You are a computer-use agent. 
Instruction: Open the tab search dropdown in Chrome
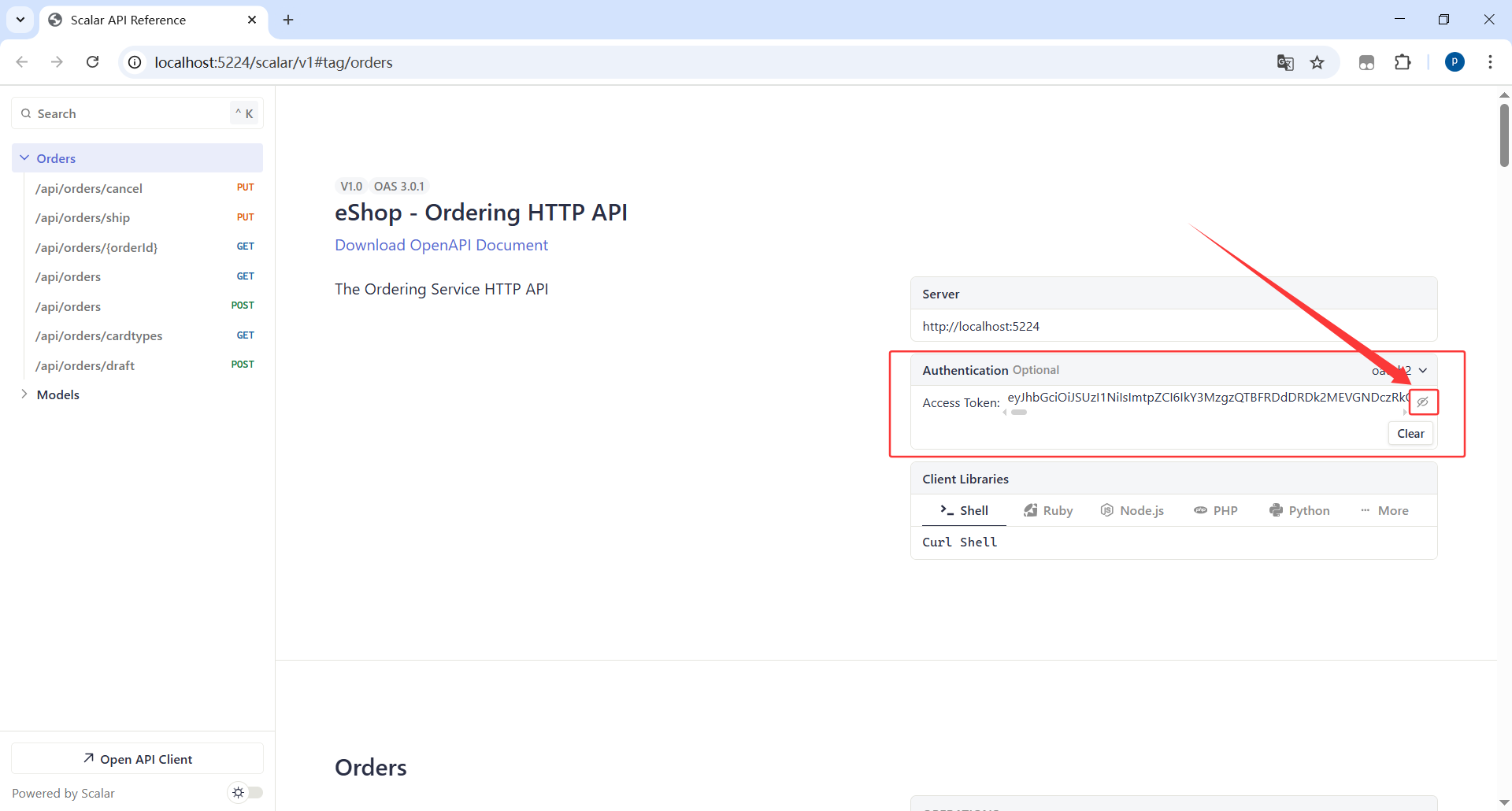pyautogui.click(x=20, y=20)
